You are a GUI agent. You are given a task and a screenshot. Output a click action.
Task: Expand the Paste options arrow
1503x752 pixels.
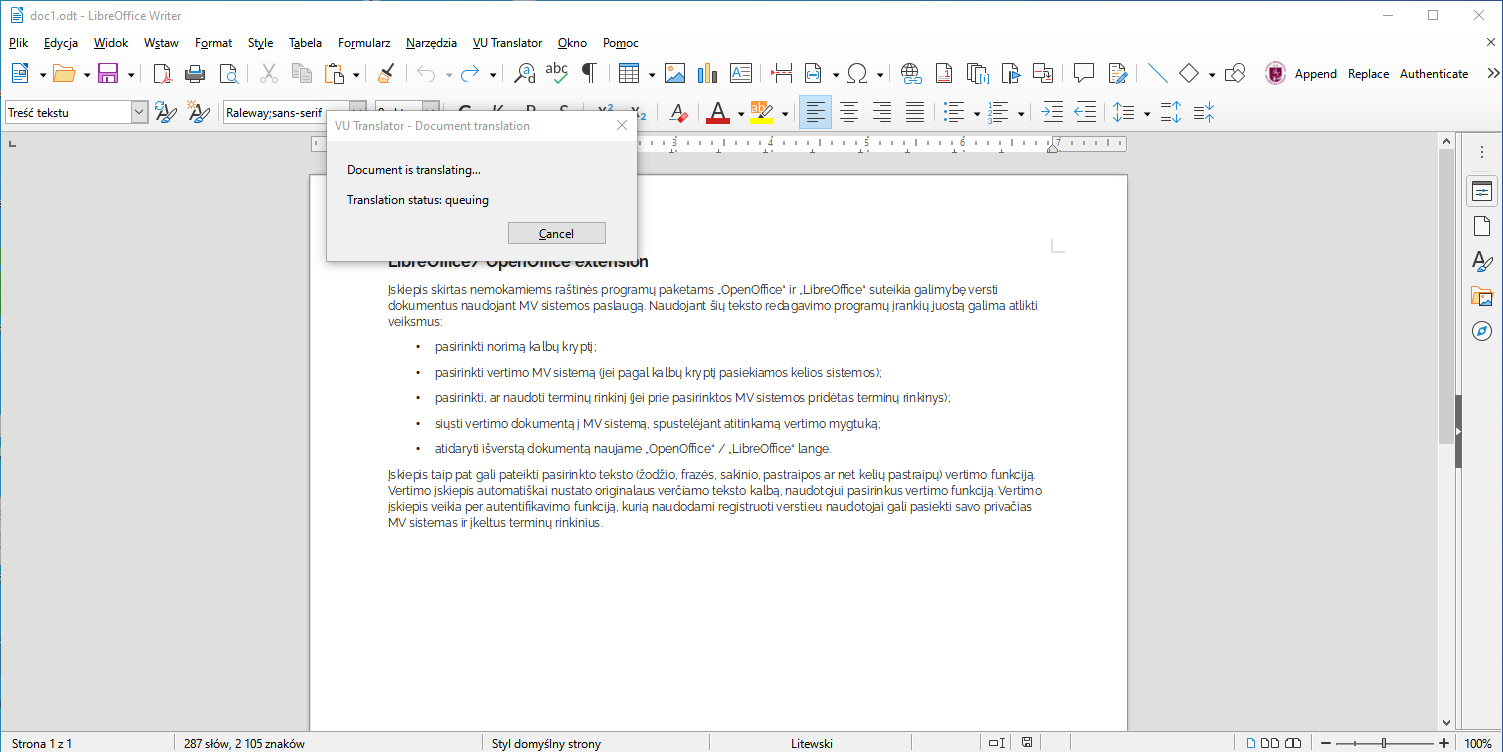(356, 74)
